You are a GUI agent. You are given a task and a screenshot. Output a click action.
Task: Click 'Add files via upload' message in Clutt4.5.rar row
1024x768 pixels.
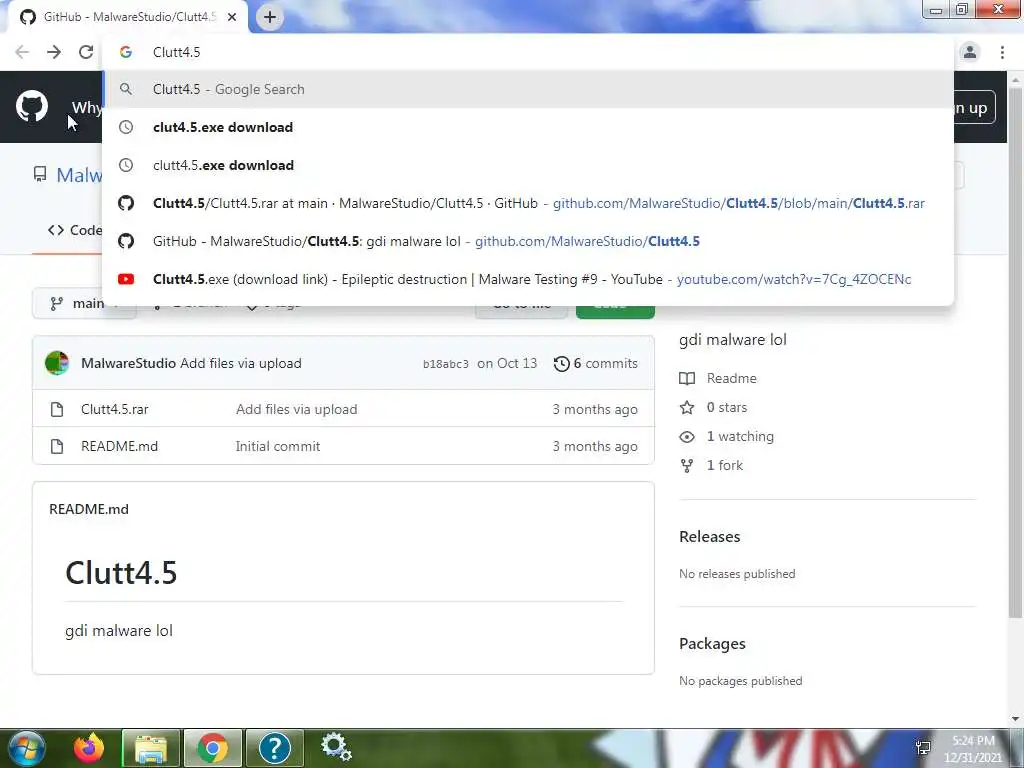pyautogui.click(x=296, y=409)
